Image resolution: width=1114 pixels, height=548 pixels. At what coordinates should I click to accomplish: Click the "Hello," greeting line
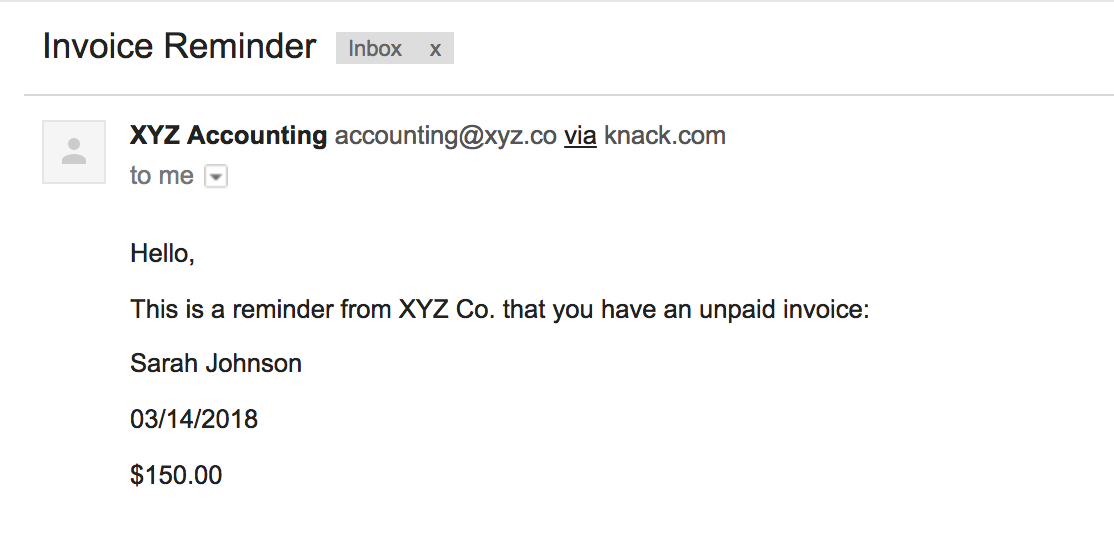coord(162,254)
